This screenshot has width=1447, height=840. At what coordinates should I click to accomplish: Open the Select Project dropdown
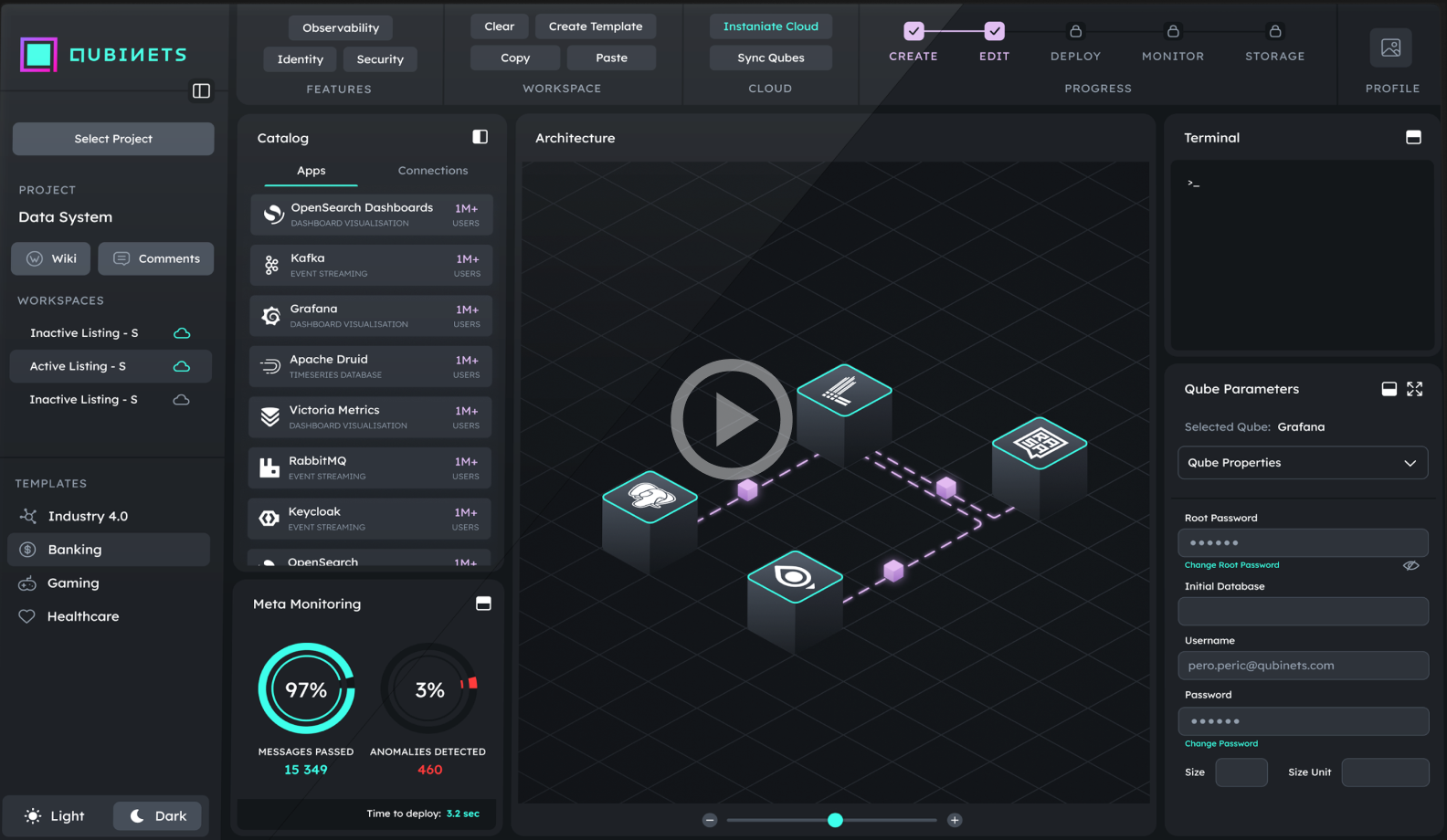(x=113, y=139)
